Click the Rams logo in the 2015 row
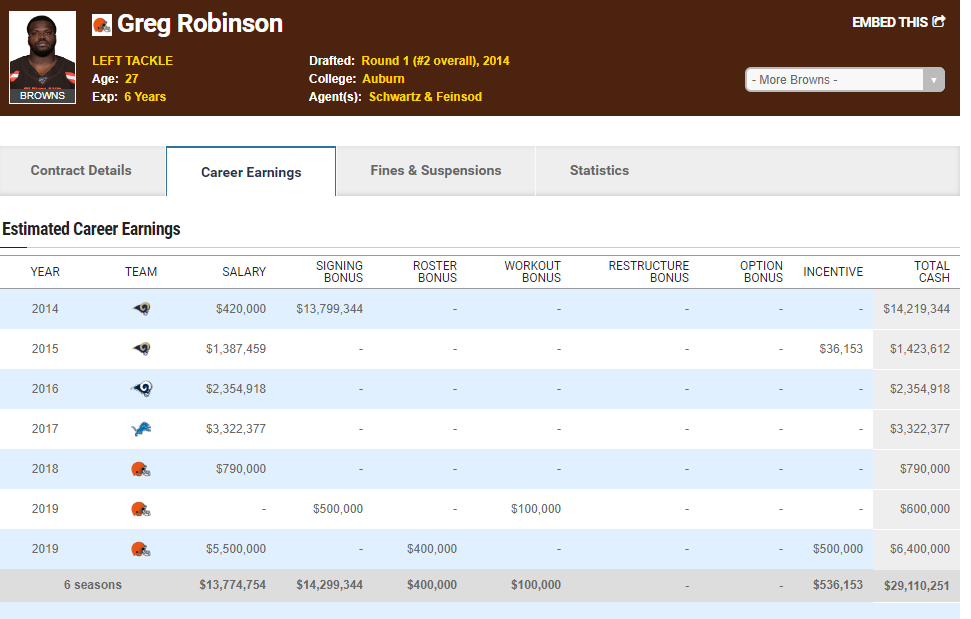The width and height of the screenshot is (971, 619). pos(141,349)
